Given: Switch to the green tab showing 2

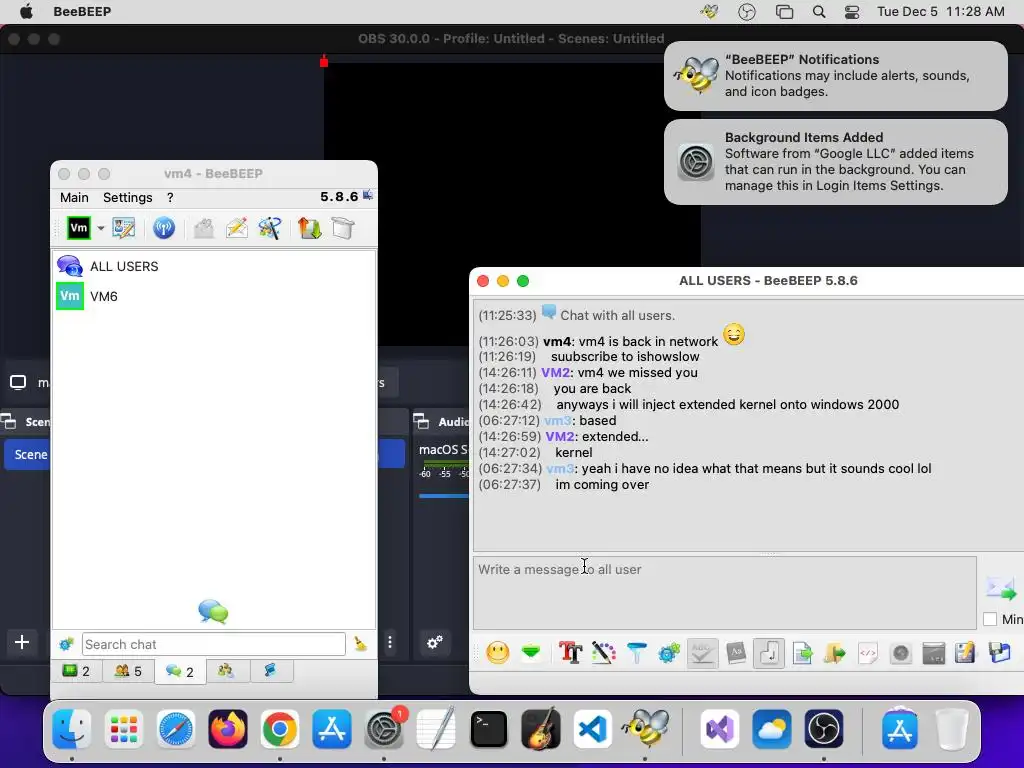Looking at the screenshot, I should coord(76,671).
